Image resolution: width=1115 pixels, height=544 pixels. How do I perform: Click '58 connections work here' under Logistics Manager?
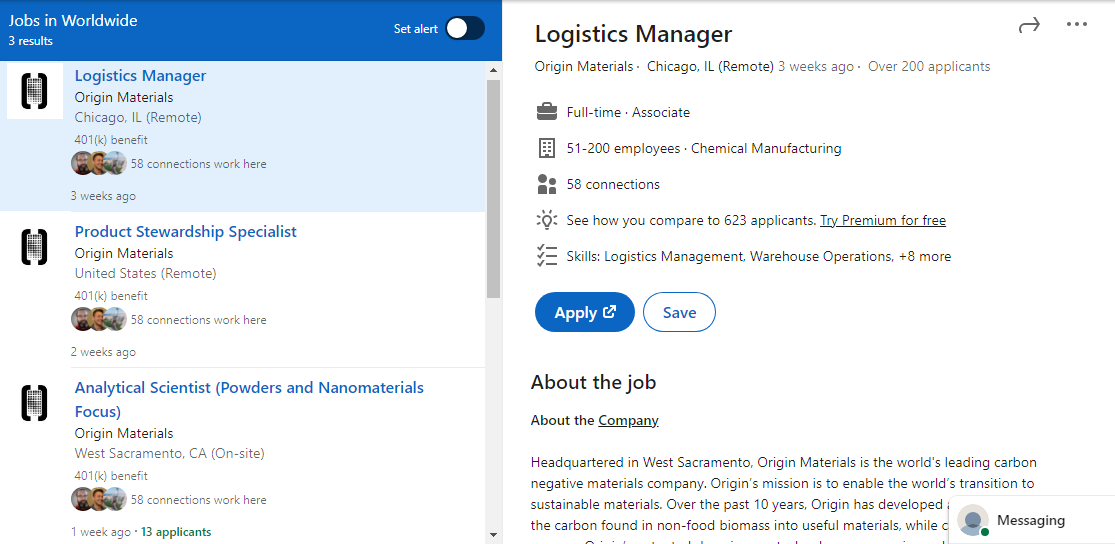click(x=198, y=164)
